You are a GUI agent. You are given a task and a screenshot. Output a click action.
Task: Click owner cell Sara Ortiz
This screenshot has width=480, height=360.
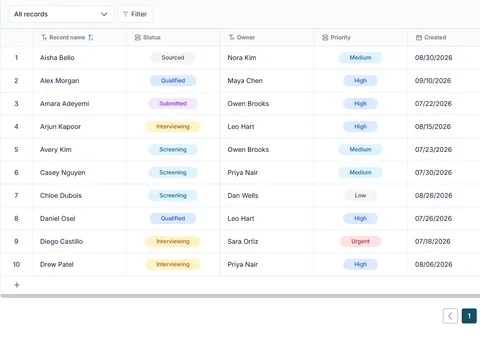243,242
